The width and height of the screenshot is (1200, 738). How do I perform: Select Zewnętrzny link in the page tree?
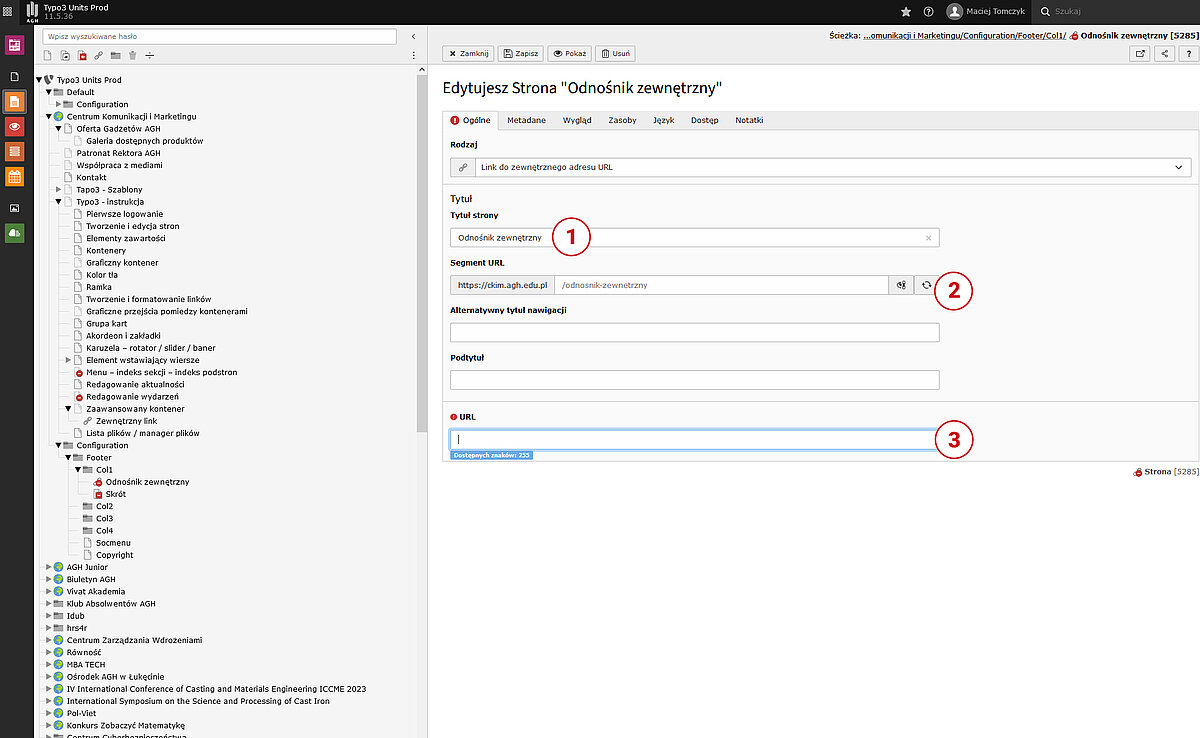click(127, 421)
